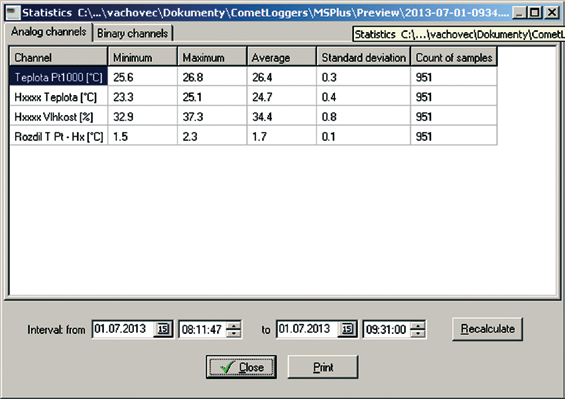Viewport: 565px width, 399px height.
Task: Click into the start time field 08:11:47
Action: pyautogui.click(x=203, y=329)
